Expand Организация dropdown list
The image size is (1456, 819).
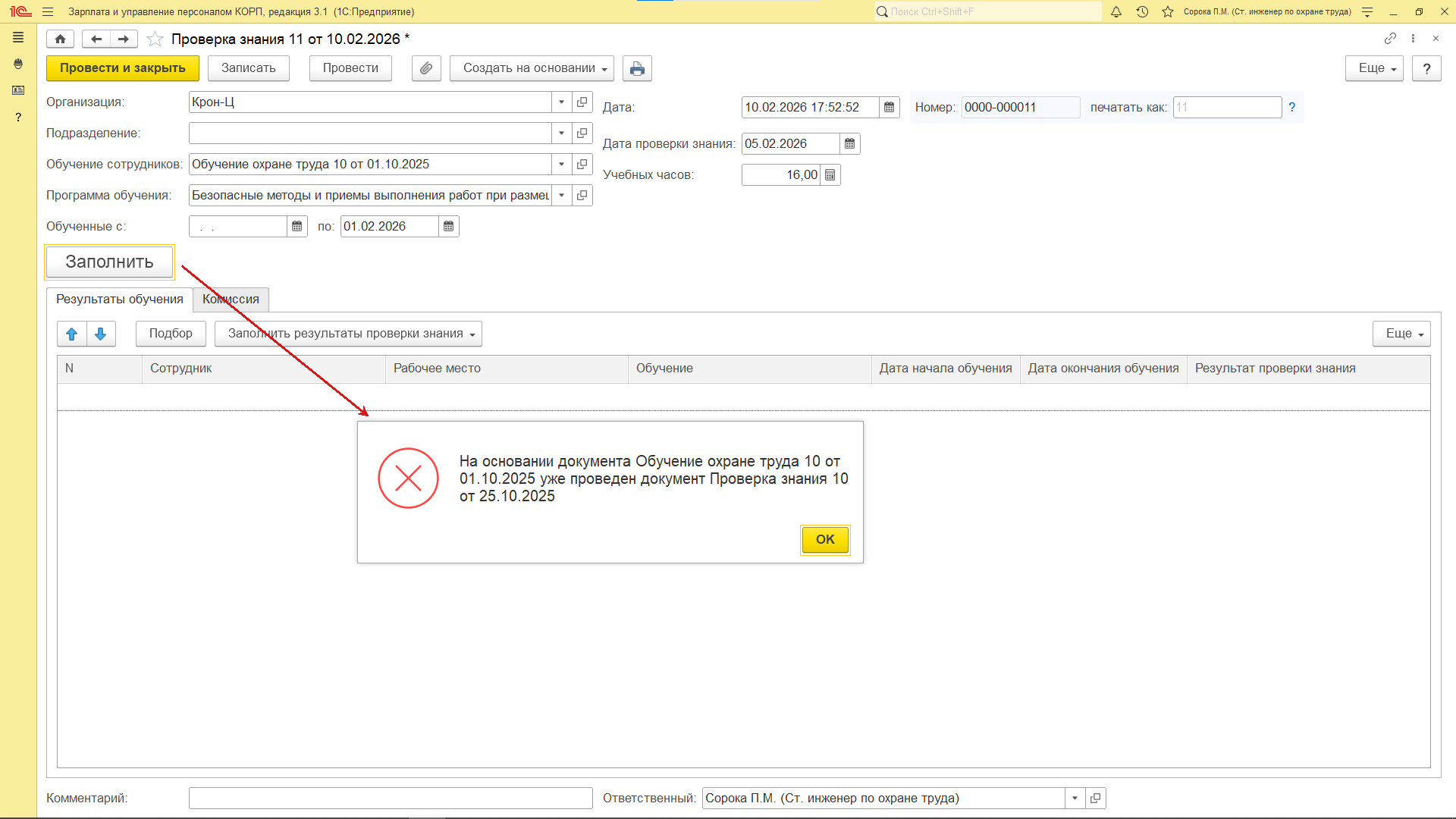pyautogui.click(x=561, y=102)
